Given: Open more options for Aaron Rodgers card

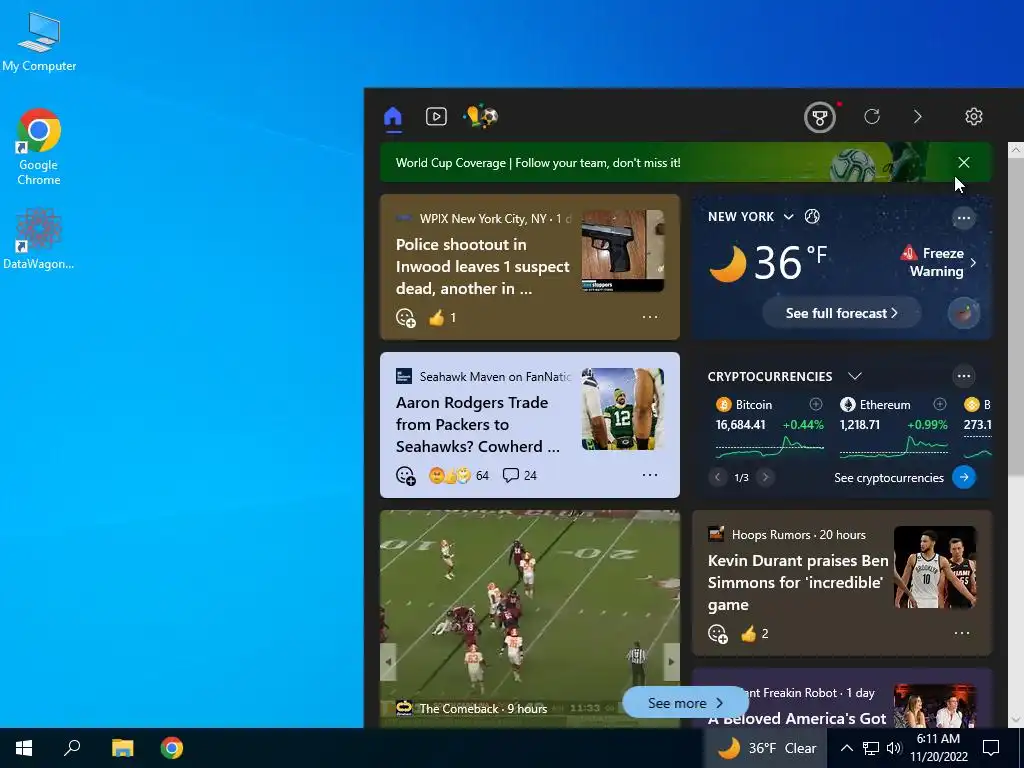Looking at the screenshot, I should [x=650, y=475].
